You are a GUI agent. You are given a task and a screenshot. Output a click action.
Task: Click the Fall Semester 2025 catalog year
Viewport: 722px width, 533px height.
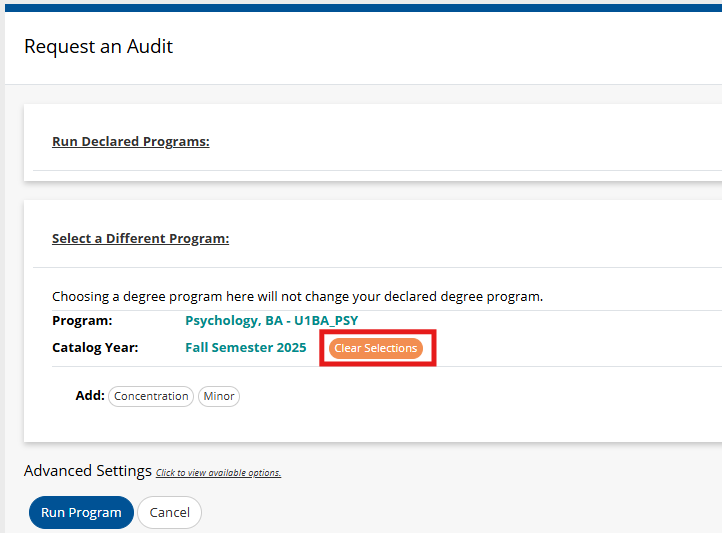pyautogui.click(x=246, y=347)
